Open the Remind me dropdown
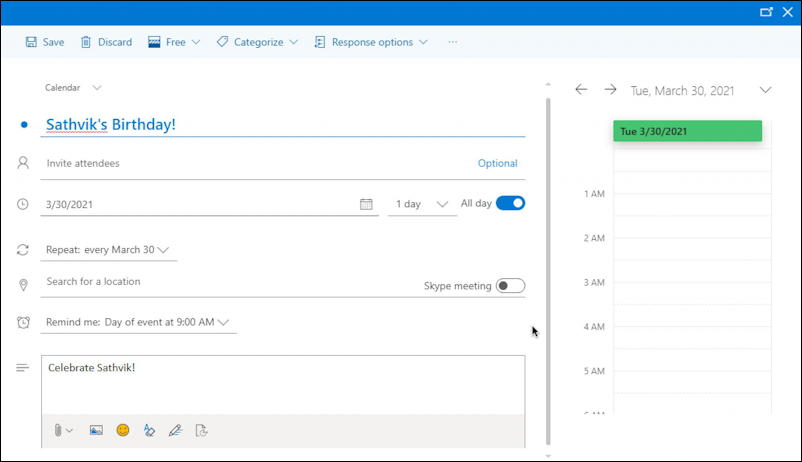 point(138,322)
